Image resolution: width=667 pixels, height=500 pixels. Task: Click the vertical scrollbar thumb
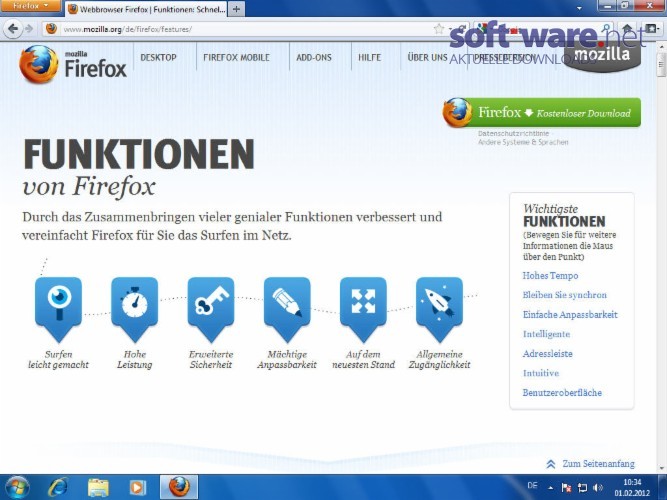point(661,65)
